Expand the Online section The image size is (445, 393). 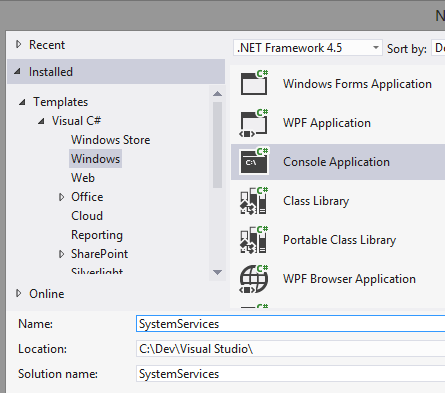[19, 293]
